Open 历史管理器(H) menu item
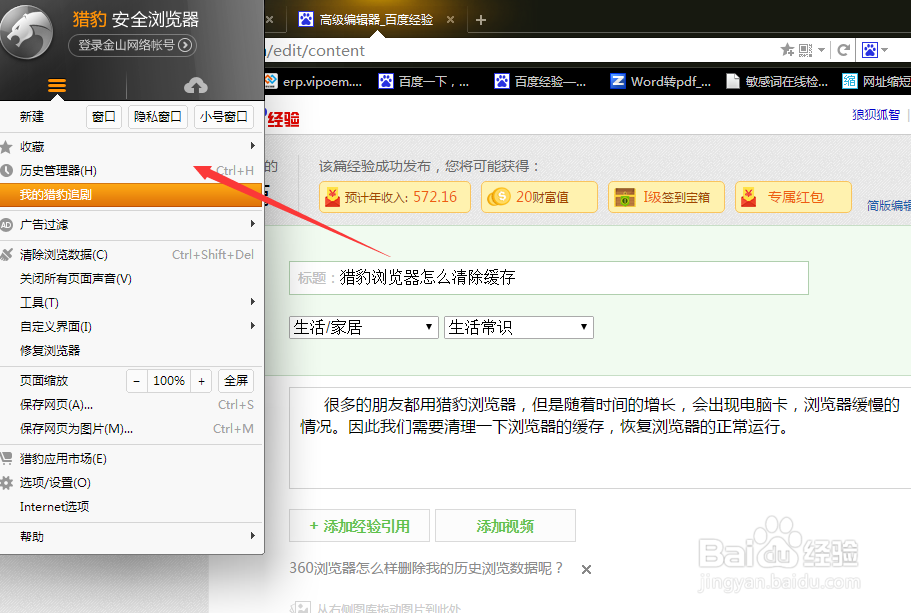 point(131,170)
